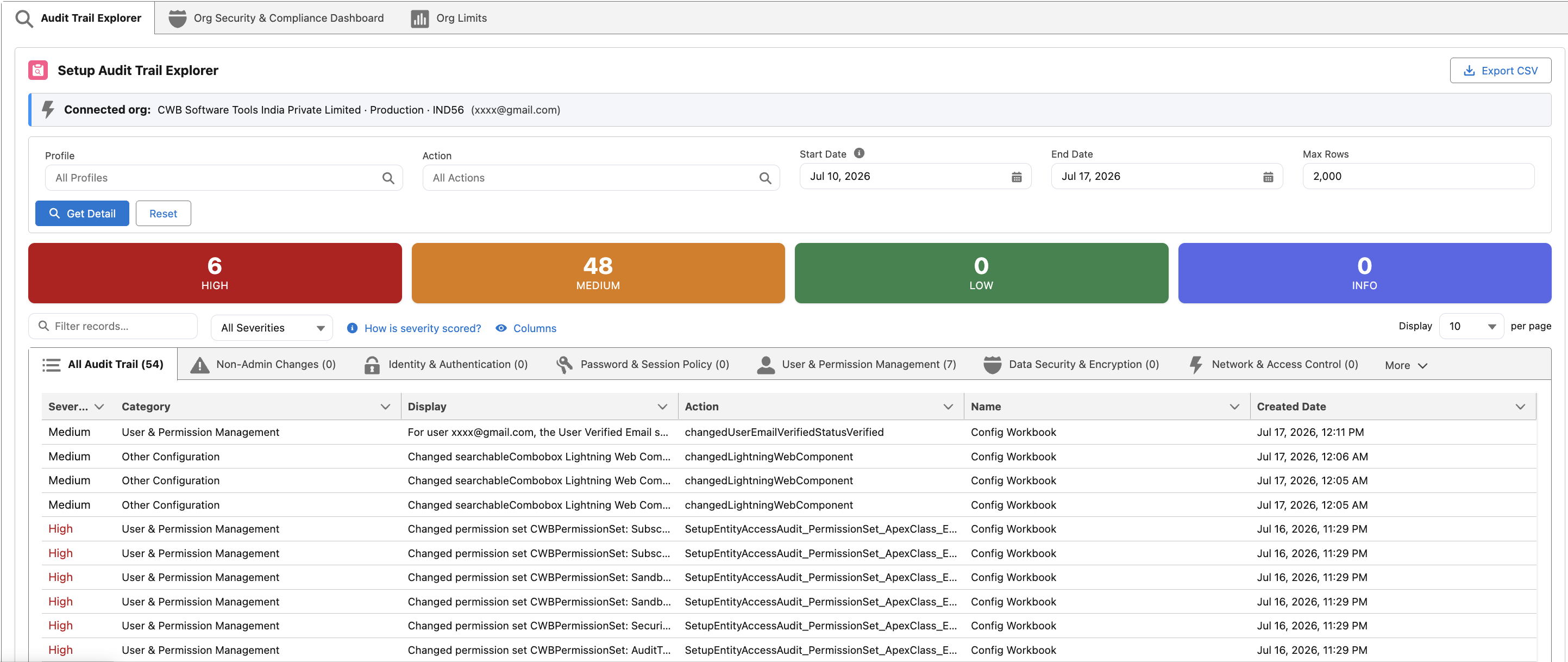This screenshot has height=662, width=1568.
Task: Click the CWBPermissionSet: AuditT... display cell
Action: (x=539, y=650)
